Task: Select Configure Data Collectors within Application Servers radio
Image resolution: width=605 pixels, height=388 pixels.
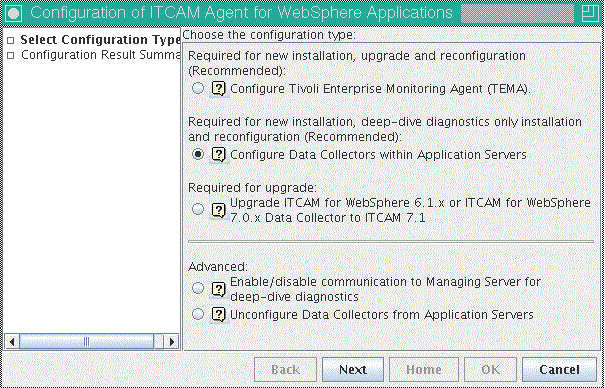Action: [198, 154]
